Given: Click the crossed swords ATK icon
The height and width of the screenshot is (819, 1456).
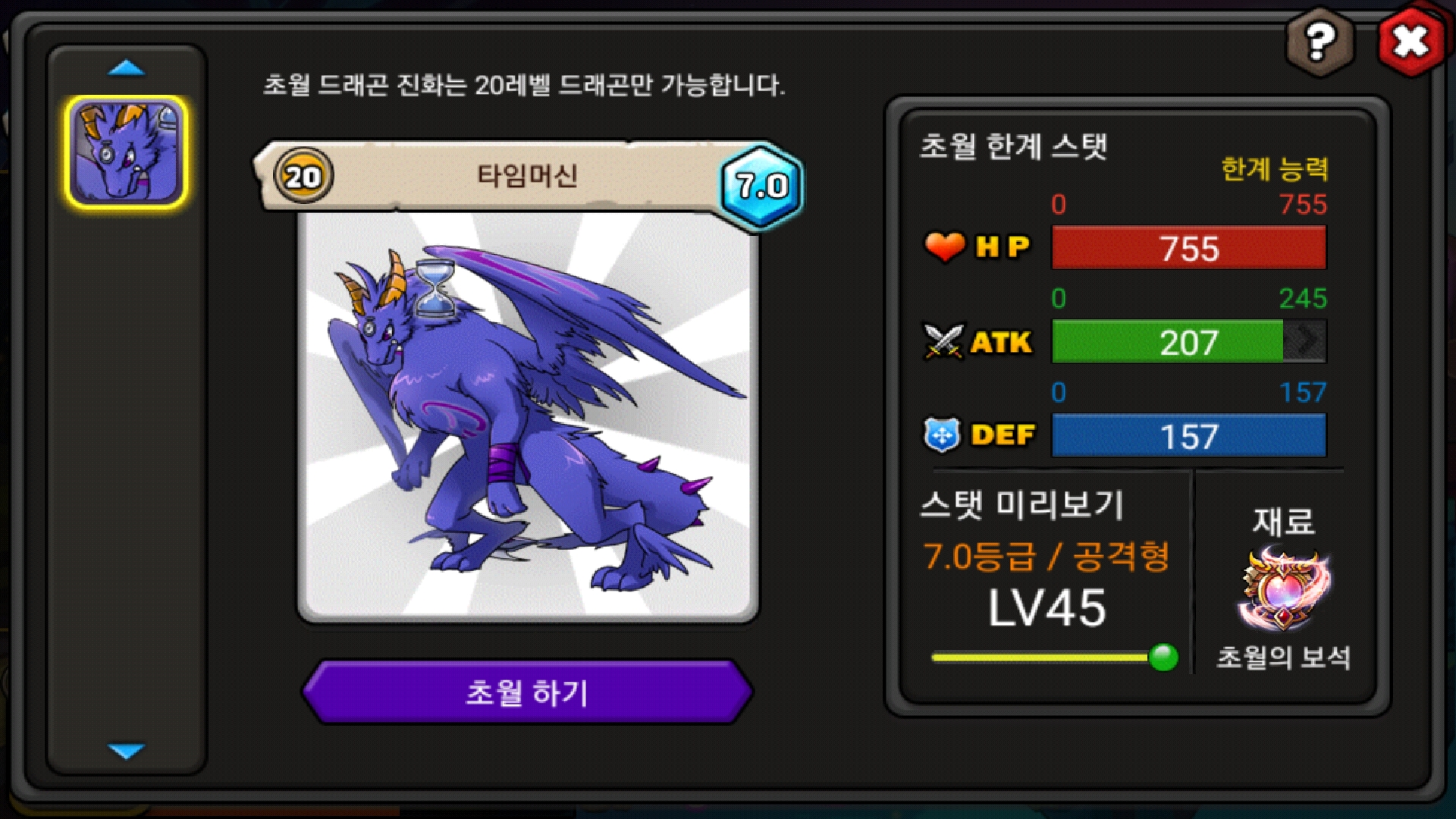Looking at the screenshot, I should point(943,341).
